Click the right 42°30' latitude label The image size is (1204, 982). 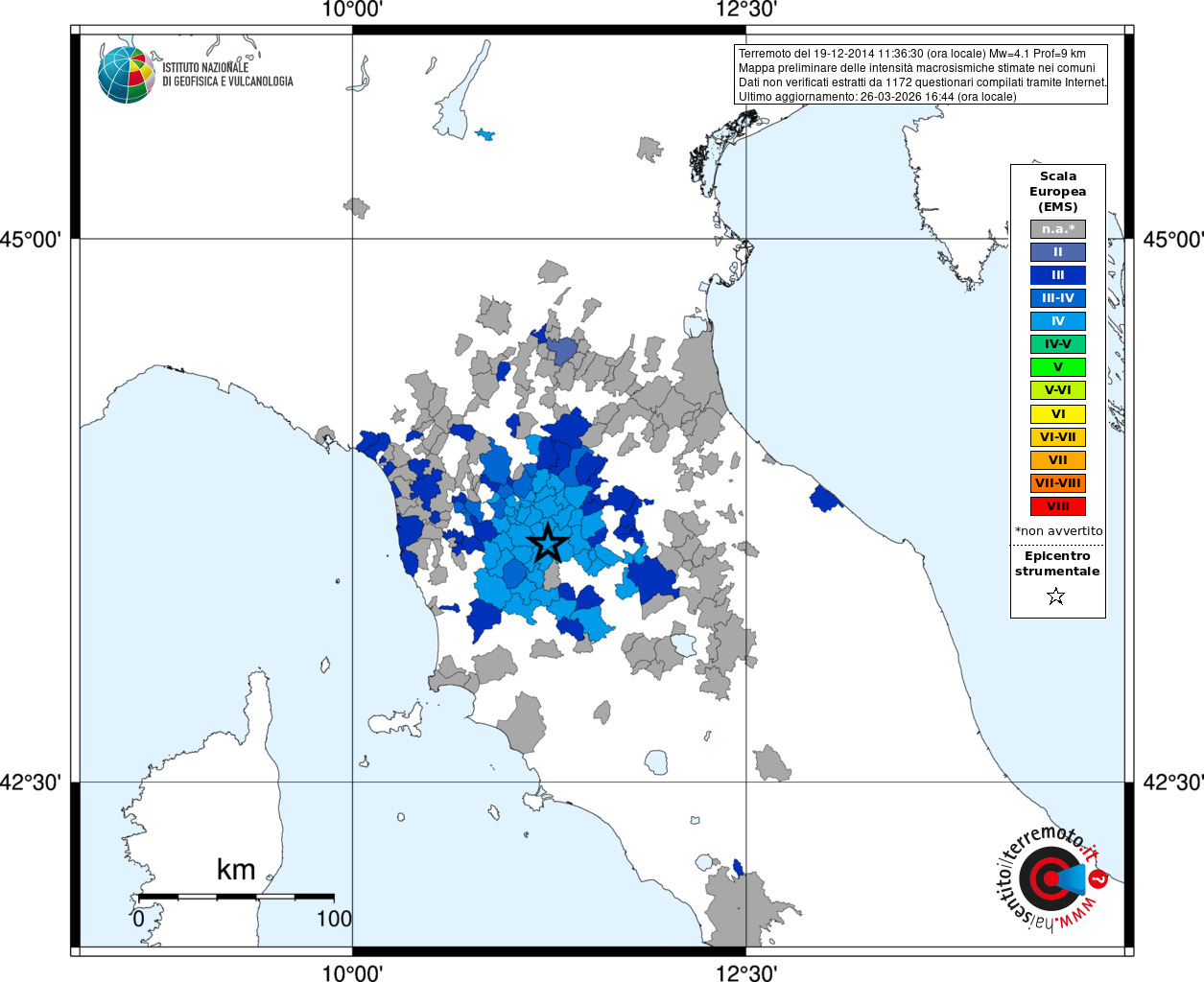pos(1172,783)
